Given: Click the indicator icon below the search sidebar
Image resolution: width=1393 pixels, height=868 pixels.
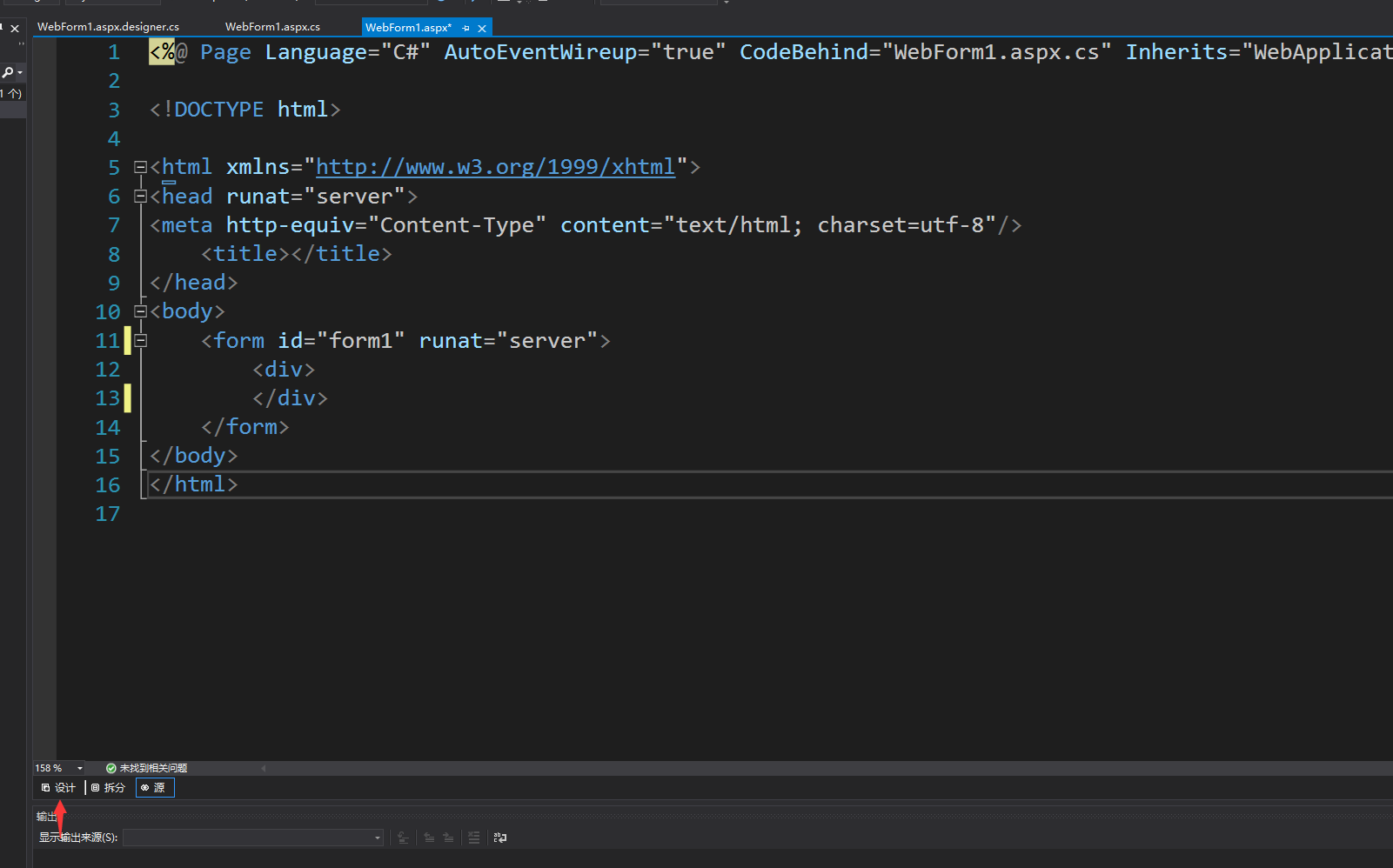Looking at the screenshot, I should [12, 94].
